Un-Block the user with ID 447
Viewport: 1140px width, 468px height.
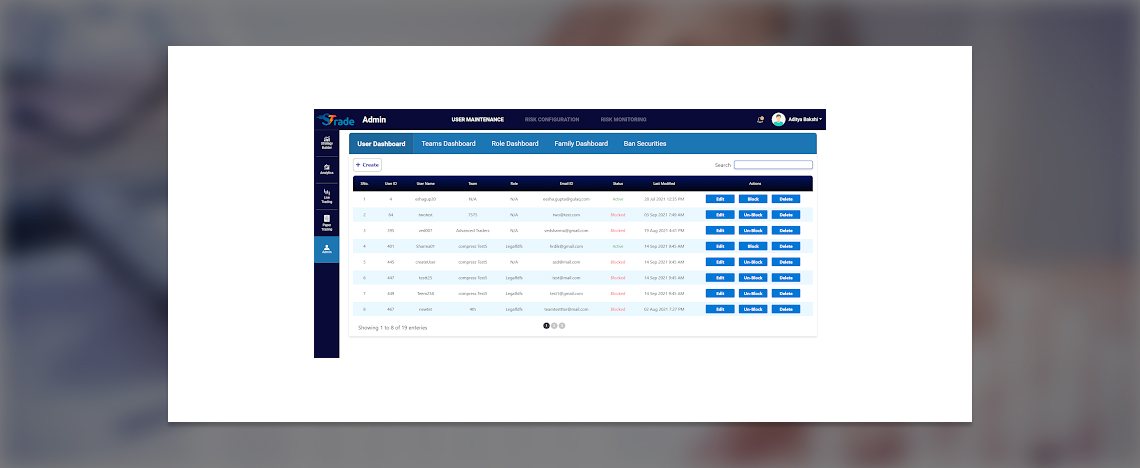[x=752, y=278]
